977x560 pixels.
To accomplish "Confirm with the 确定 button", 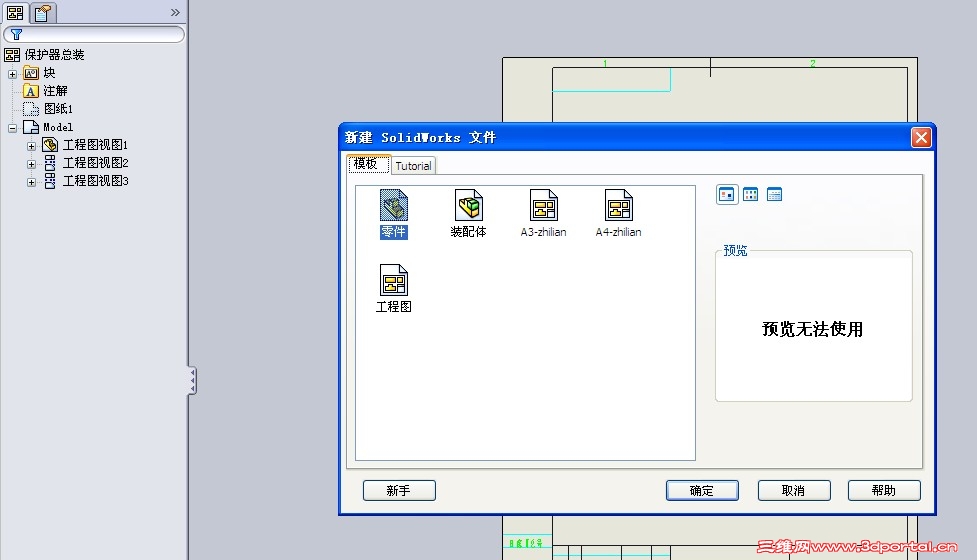I will click(x=702, y=490).
